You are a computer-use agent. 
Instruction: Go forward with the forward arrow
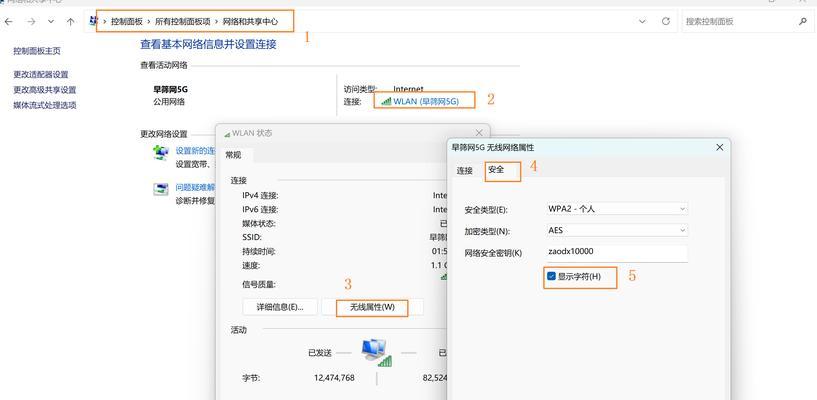tap(31, 22)
